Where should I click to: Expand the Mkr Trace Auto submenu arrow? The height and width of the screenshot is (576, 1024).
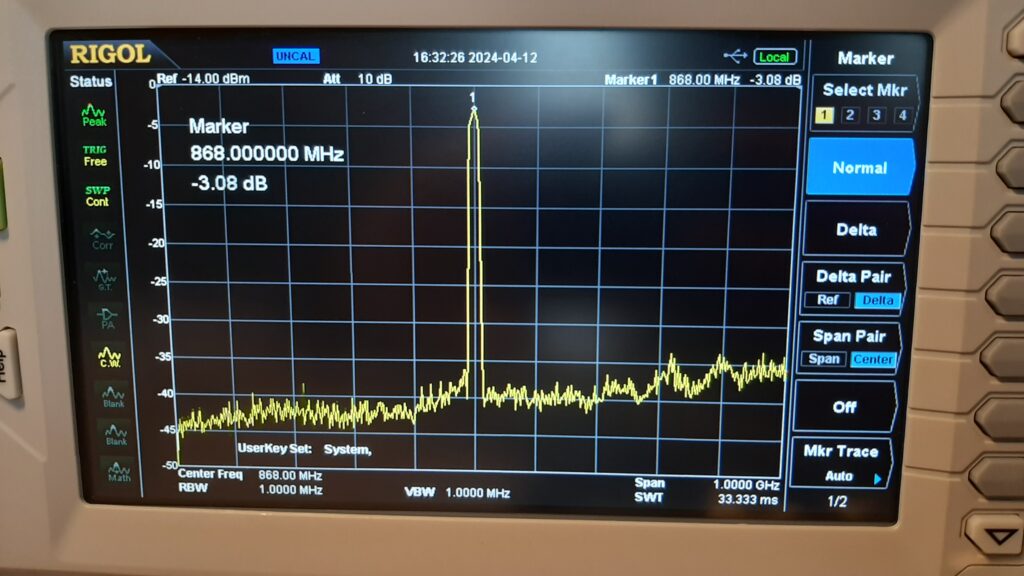coord(878,478)
